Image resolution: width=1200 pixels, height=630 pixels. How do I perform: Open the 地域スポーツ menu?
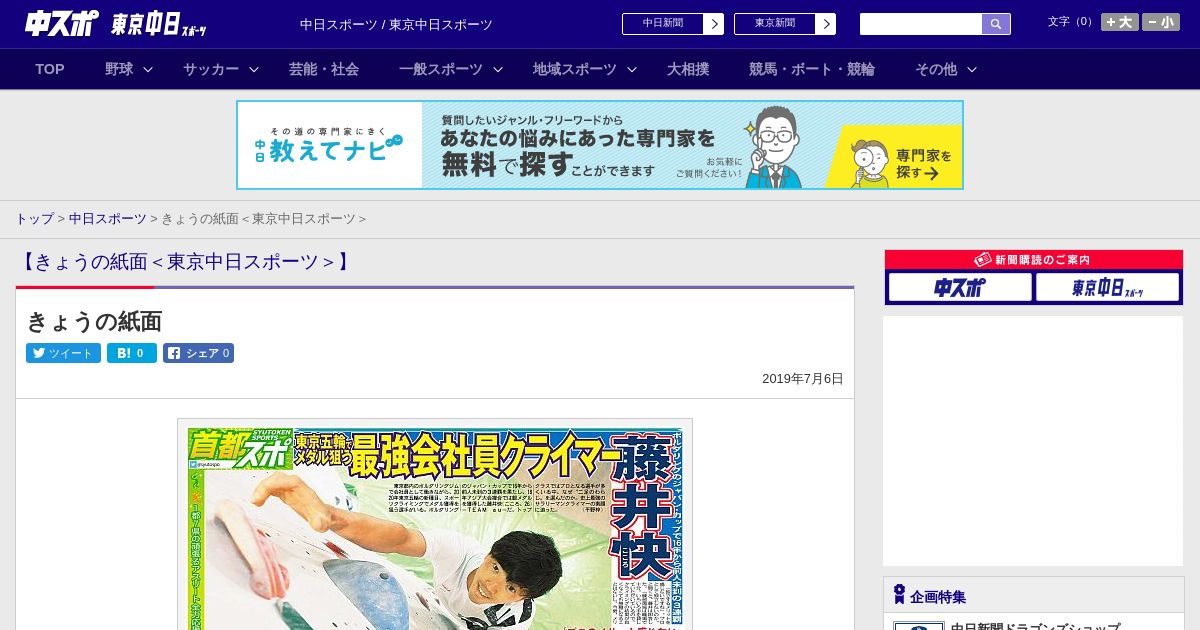pyautogui.click(x=575, y=69)
